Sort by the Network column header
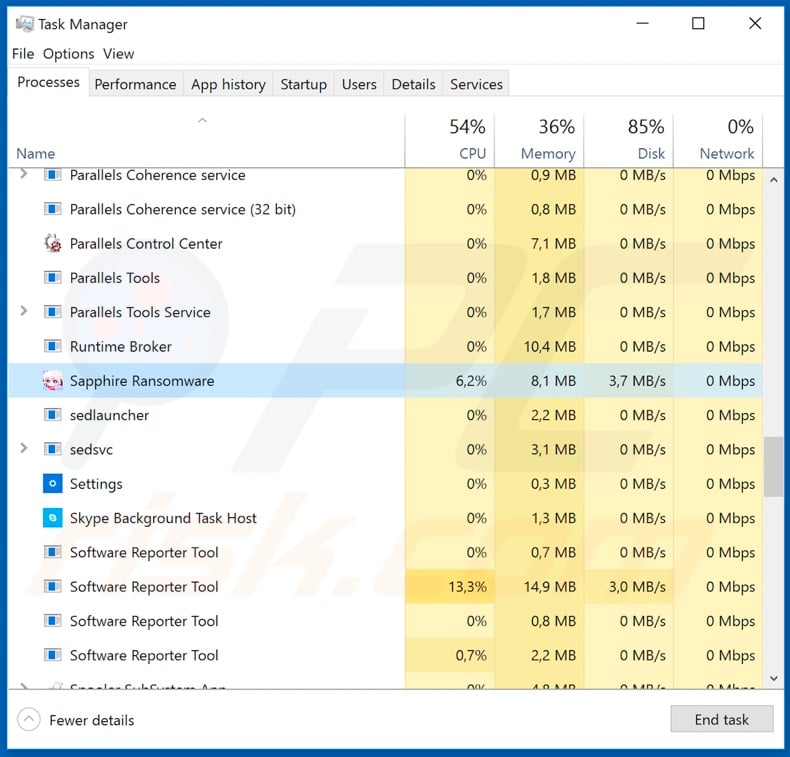 (x=718, y=140)
